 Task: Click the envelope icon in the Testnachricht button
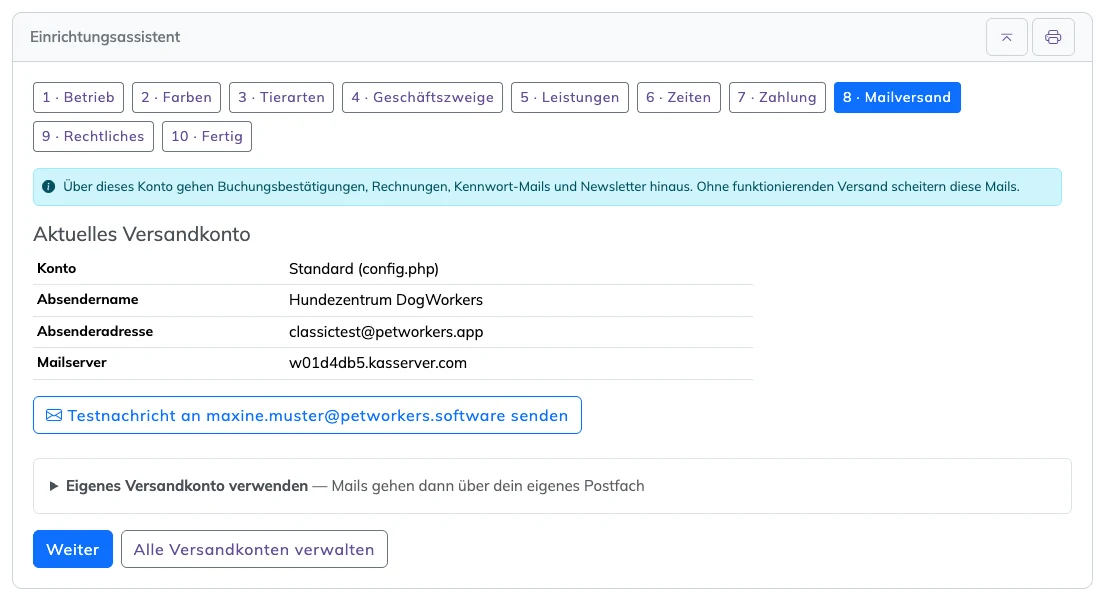click(54, 415)
